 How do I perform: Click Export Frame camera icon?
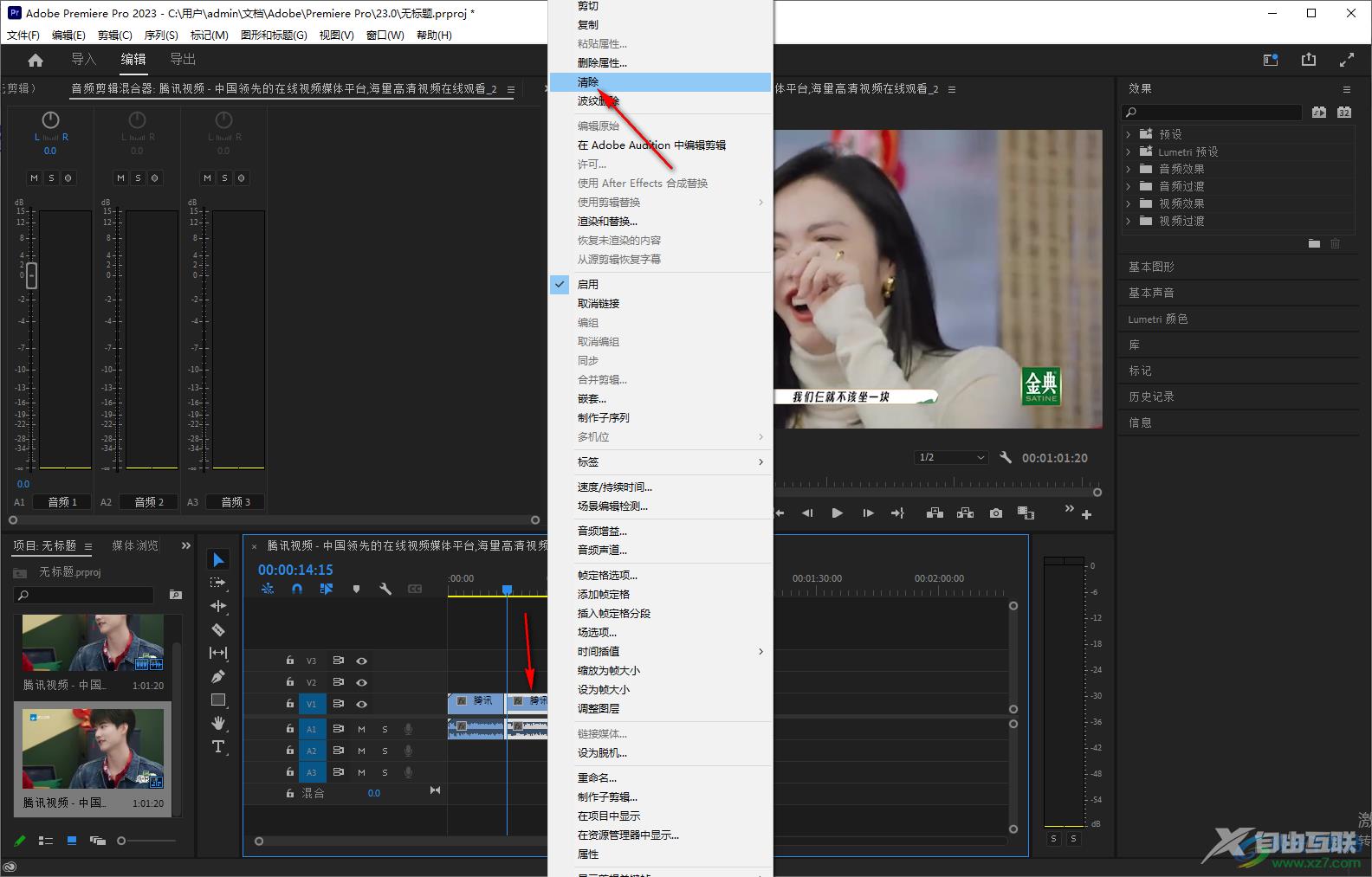coord(996,513)
